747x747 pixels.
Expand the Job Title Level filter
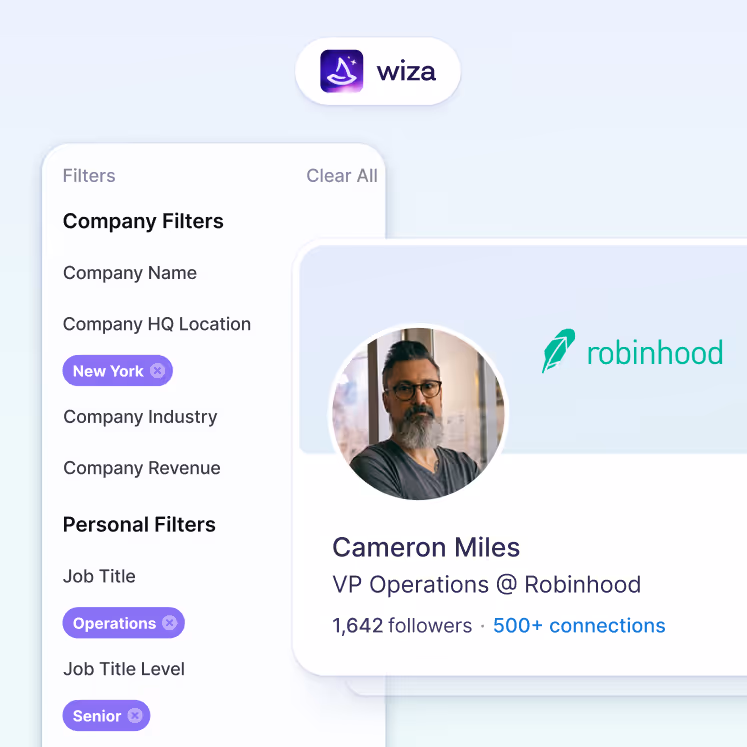point(124,669)
